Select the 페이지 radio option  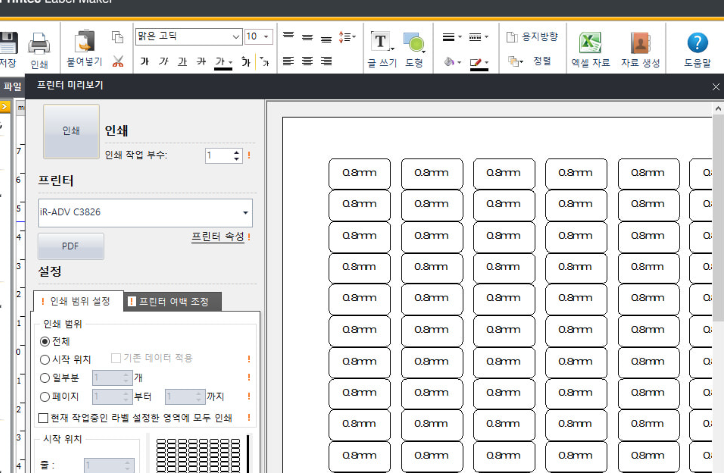pyautogui.click(x=45, y=397)
